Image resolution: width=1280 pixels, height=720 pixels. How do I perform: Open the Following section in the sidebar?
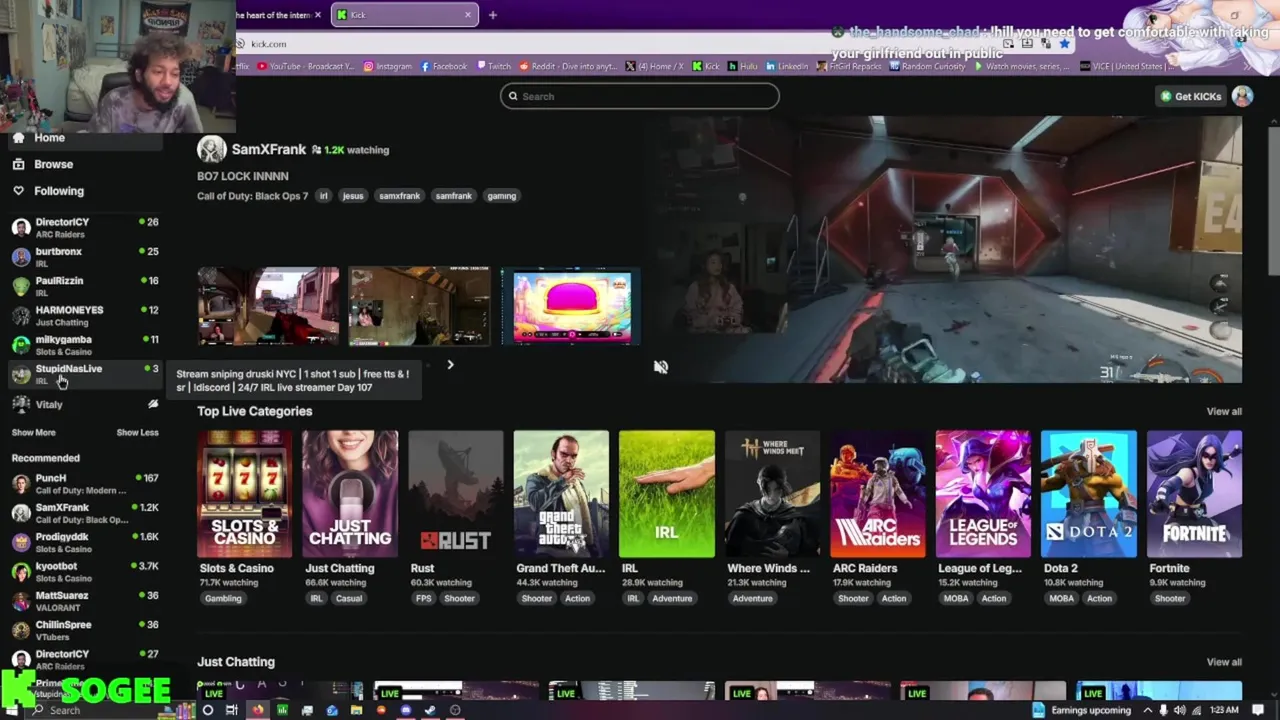point(59,191)
